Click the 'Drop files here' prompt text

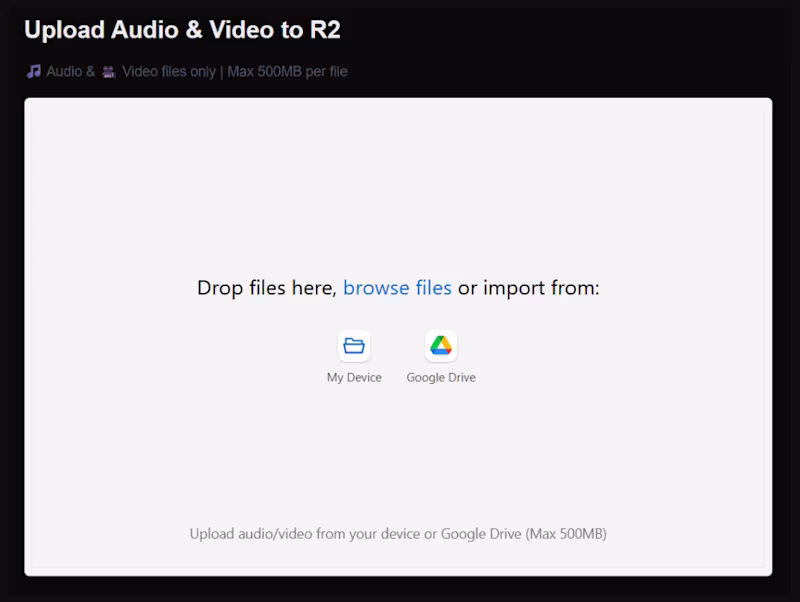pos(265,288)
